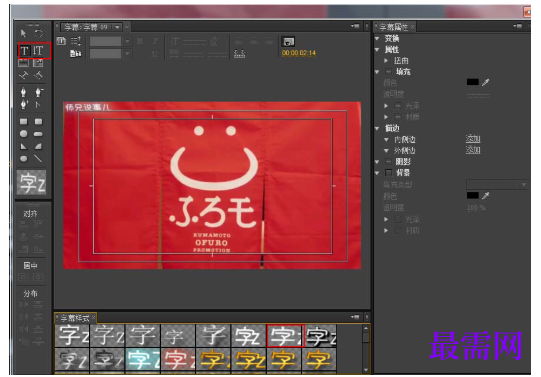
Task: Open the title selector dropdown arrow
Action: click(x=117, y=27)
